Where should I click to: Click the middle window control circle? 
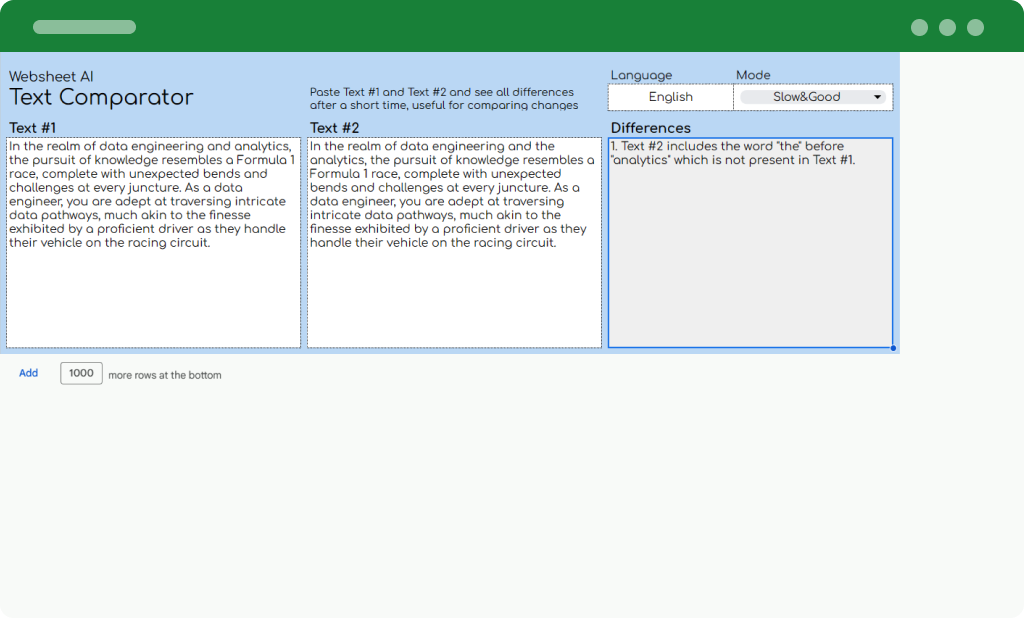tap(948, 27)
